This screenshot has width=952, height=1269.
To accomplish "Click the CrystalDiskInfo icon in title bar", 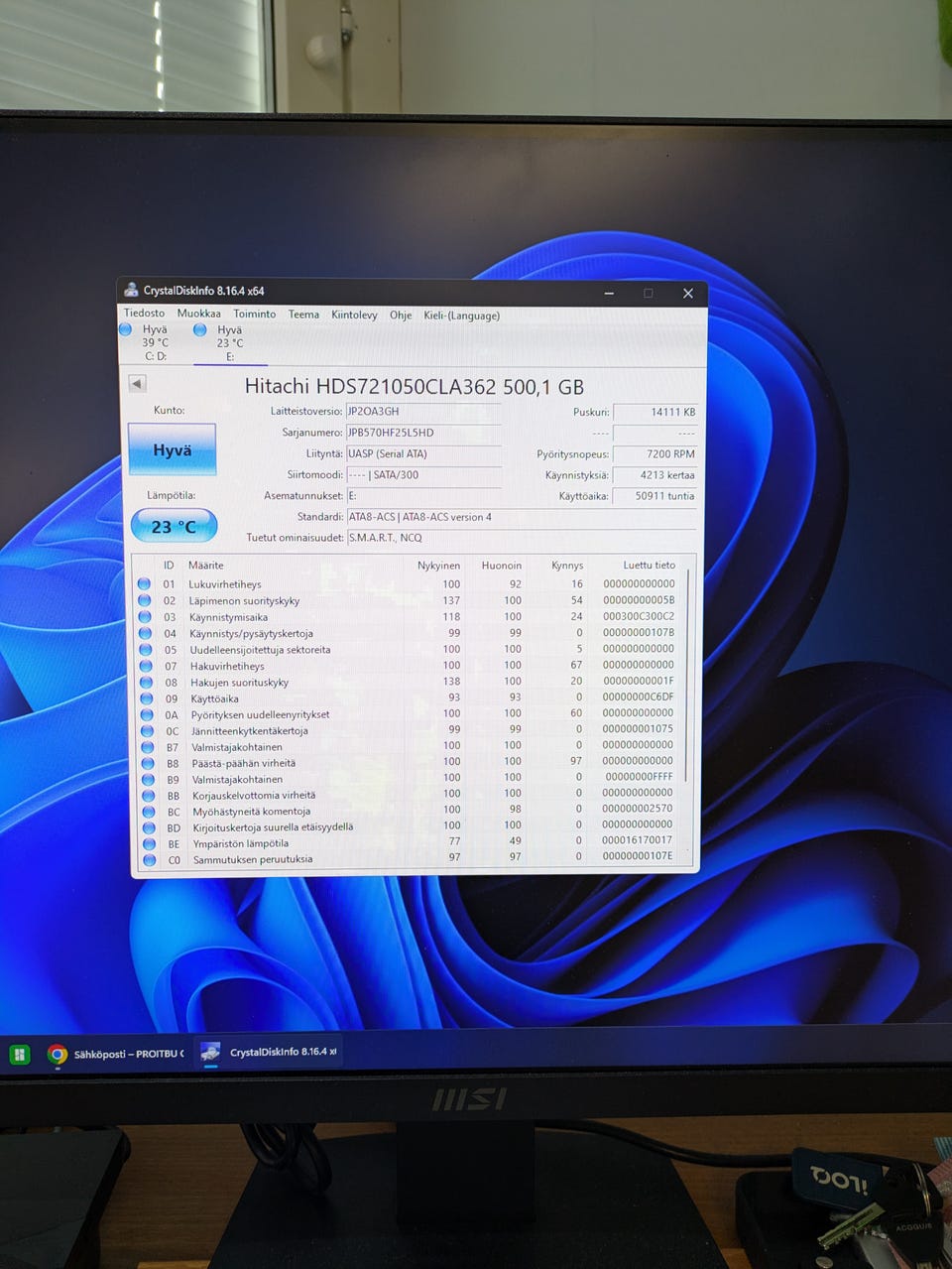I will coord(131,291).
